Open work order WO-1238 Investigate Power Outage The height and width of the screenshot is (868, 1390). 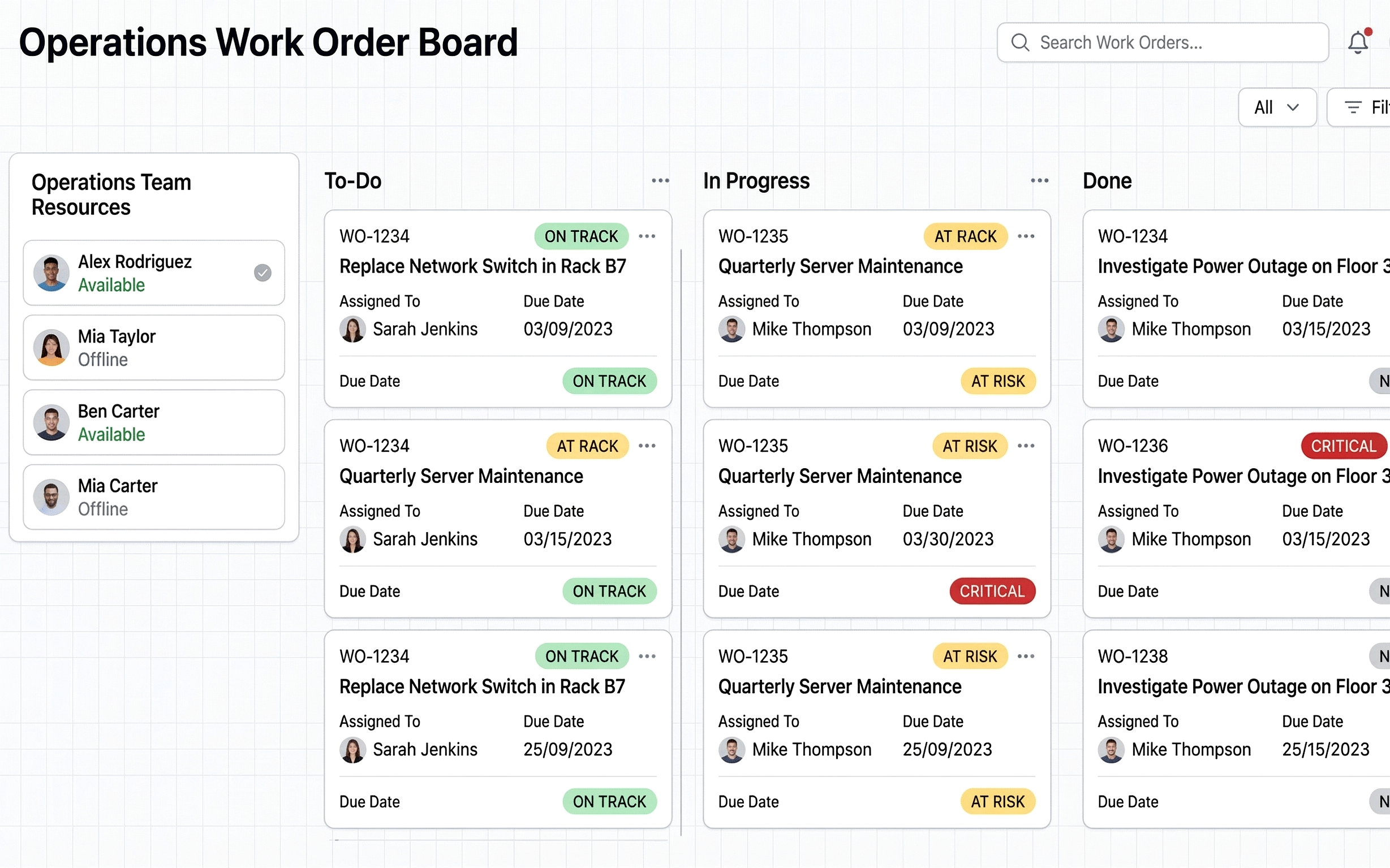click(x=1217, y=686)
